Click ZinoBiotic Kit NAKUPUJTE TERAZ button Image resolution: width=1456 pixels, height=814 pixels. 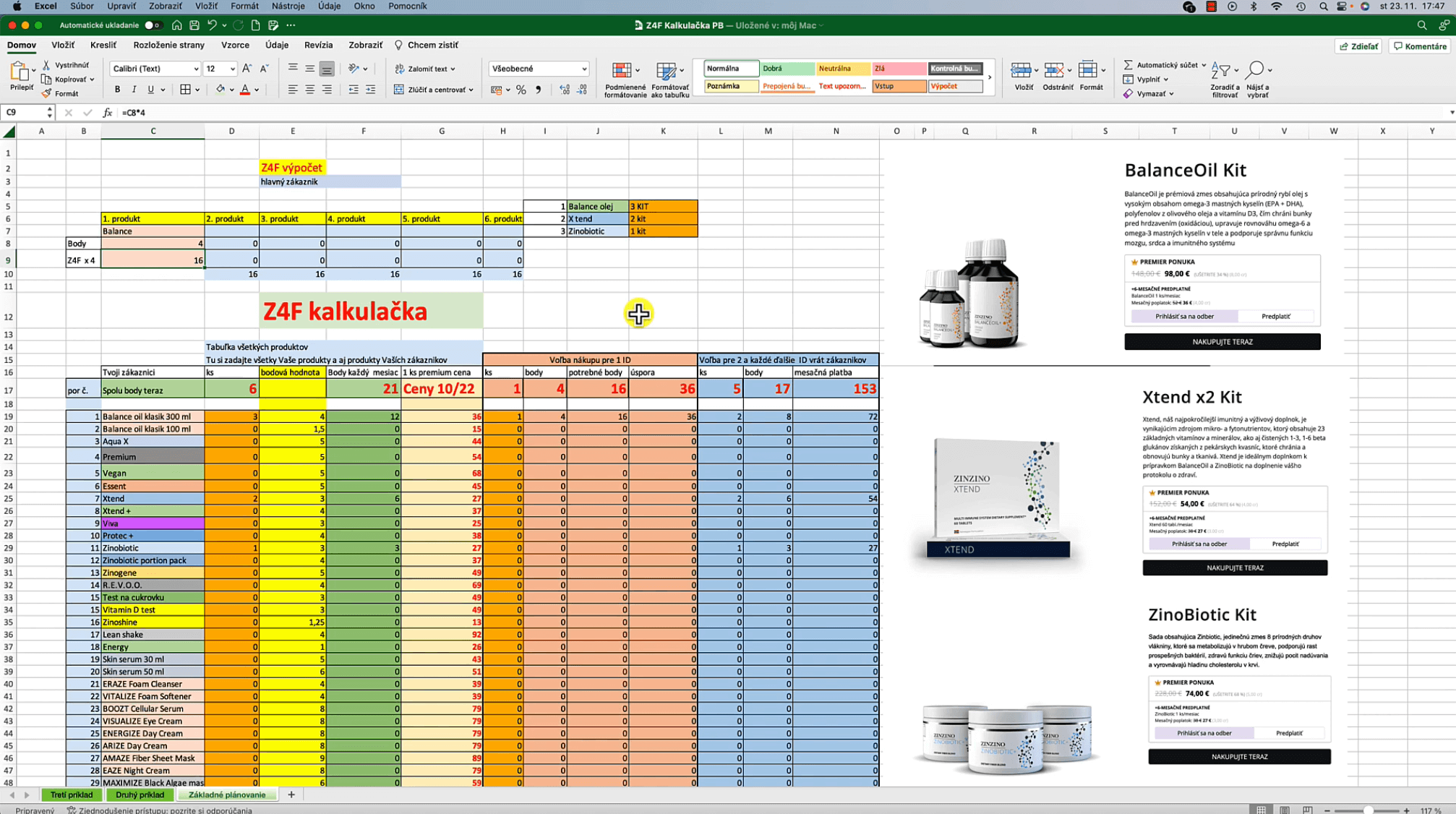click(1239, 757)
